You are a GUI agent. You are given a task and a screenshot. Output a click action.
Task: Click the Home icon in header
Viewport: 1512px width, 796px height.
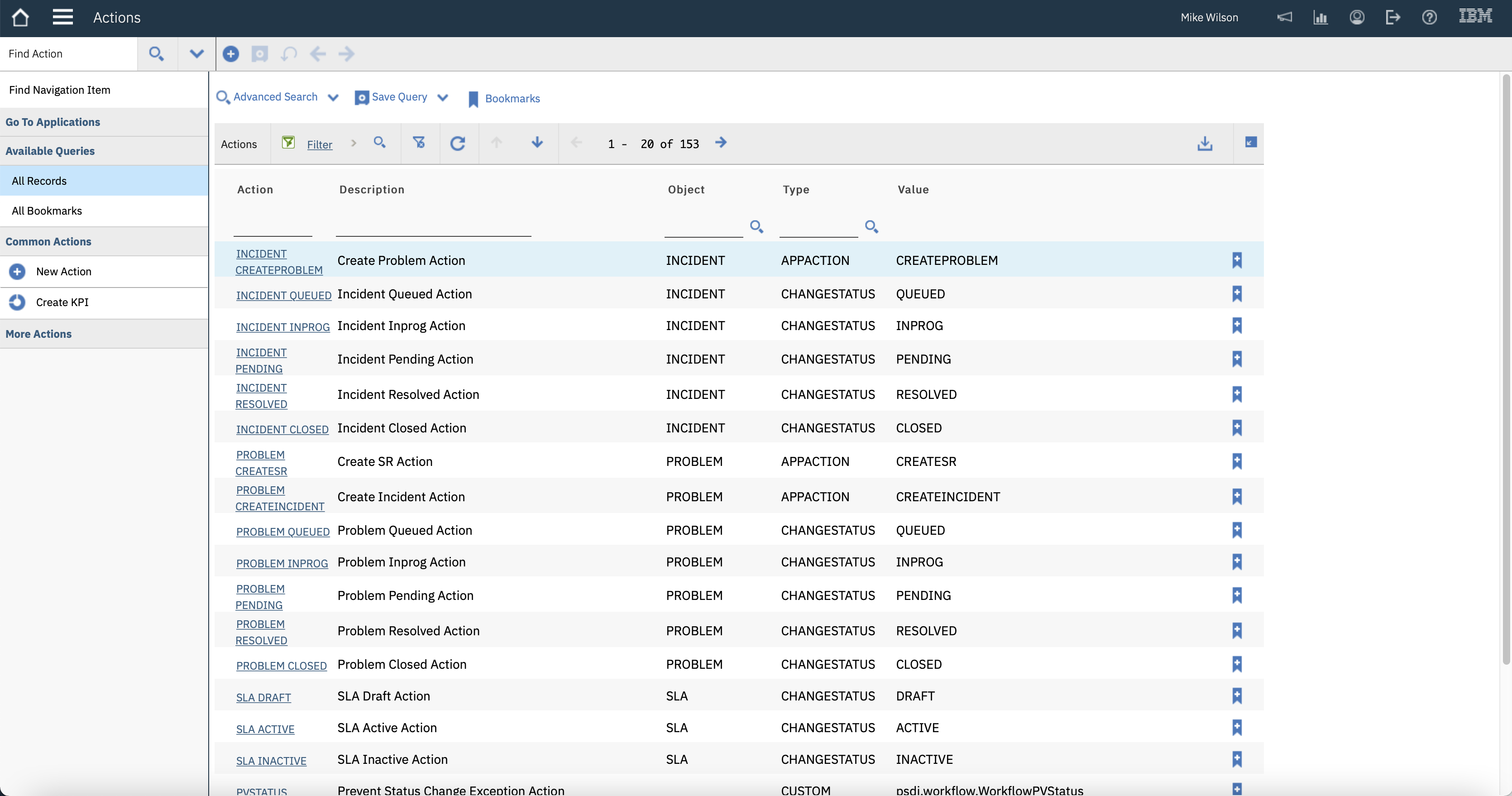[20, 17]
